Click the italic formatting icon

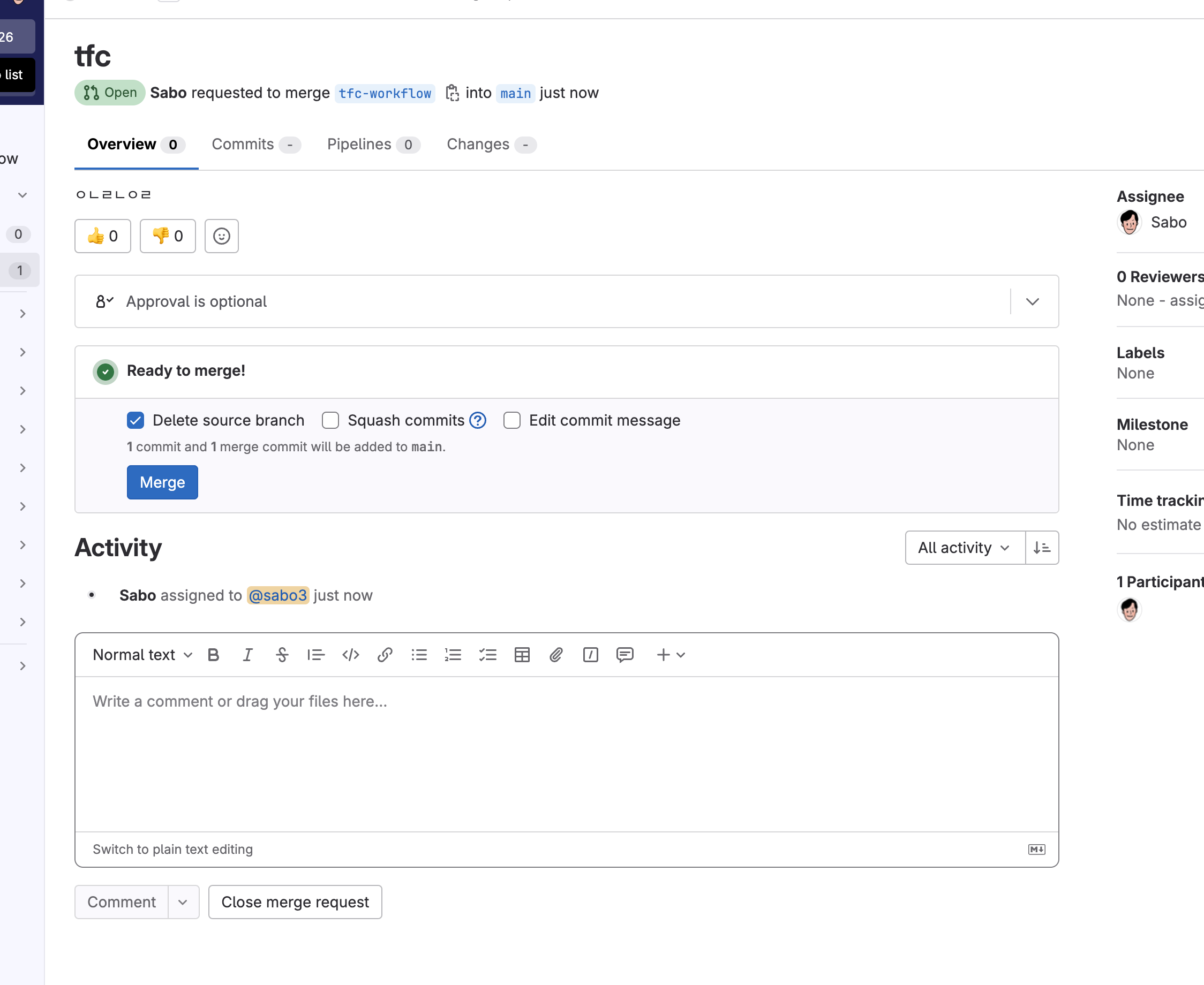(x=247, y=655)
